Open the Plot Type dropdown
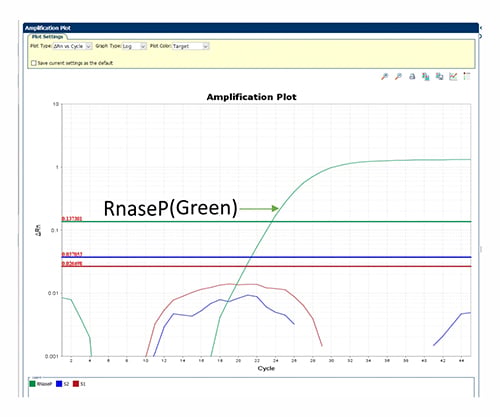This screenshot has width=500, height=417. pyautogui.click(x=72, y=46)
